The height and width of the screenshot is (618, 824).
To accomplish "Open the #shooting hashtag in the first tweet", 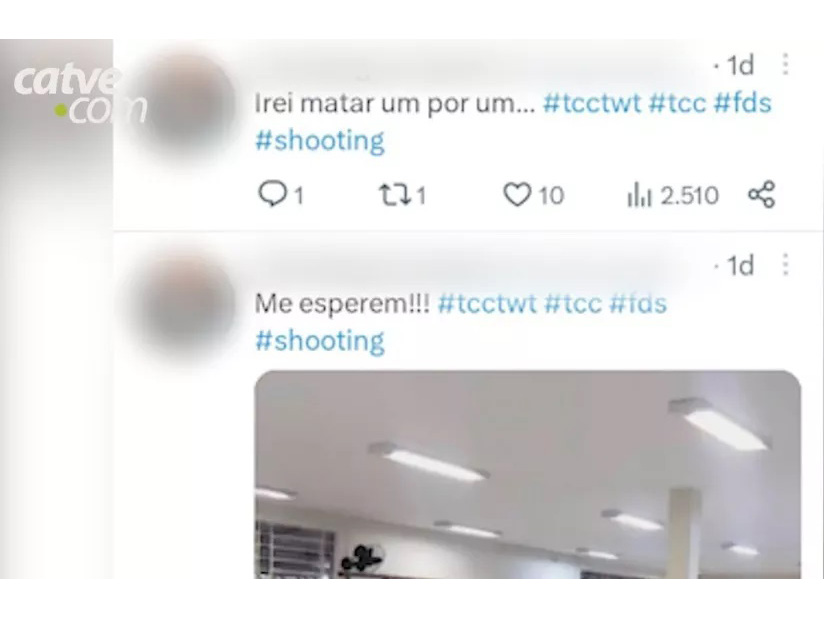I will [x=320, y=141].
